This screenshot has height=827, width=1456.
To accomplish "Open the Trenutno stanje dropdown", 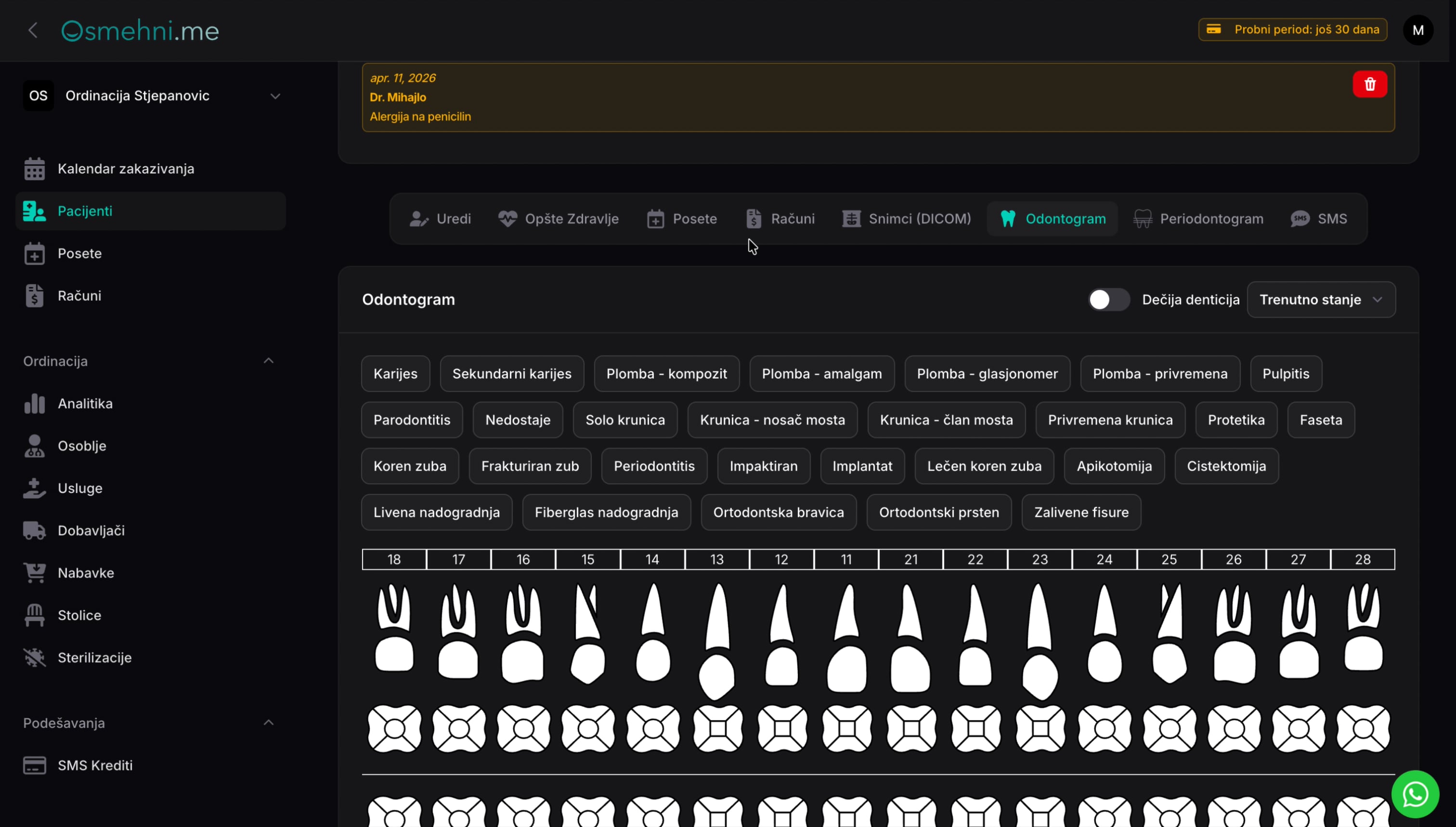I will [x=1321, y=299].
